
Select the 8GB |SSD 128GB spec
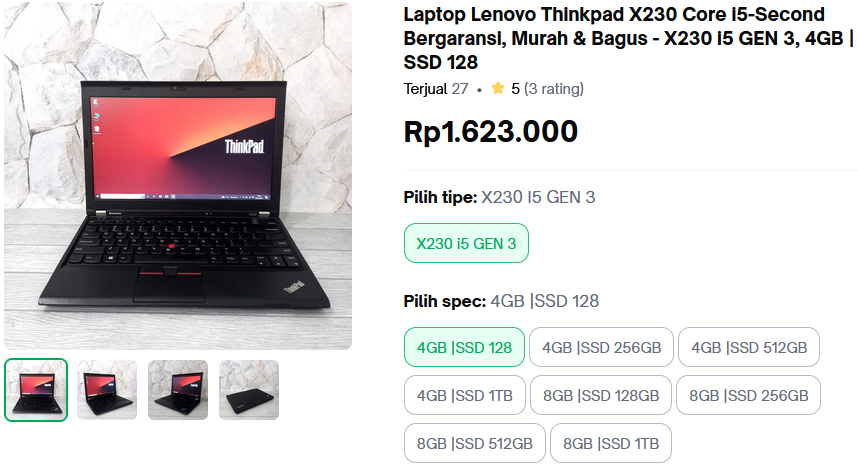pos(601,395)
